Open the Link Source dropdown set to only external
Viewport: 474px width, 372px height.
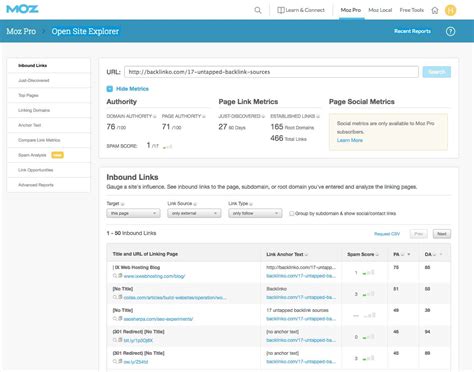[x=194, y=213]
